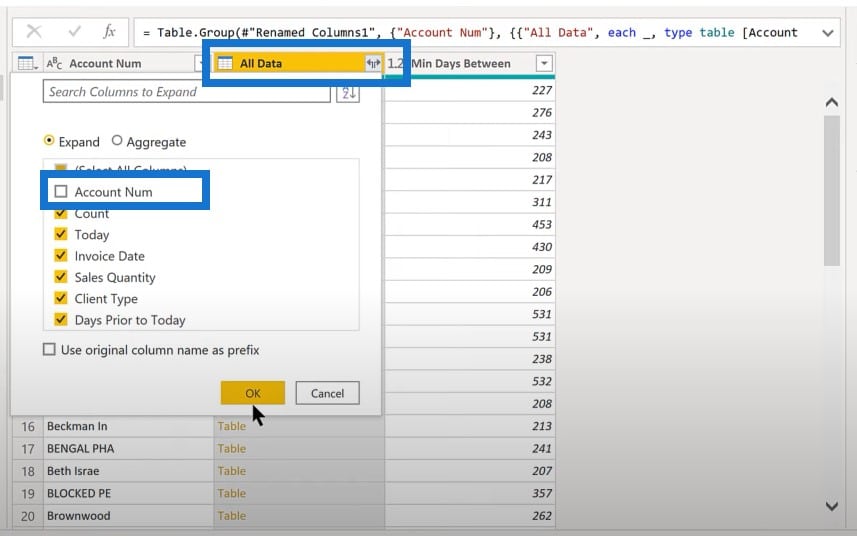Open Min Days Between column filter dropdown
The height and width of the screenshot is (536, 857).
click(544, 63)
